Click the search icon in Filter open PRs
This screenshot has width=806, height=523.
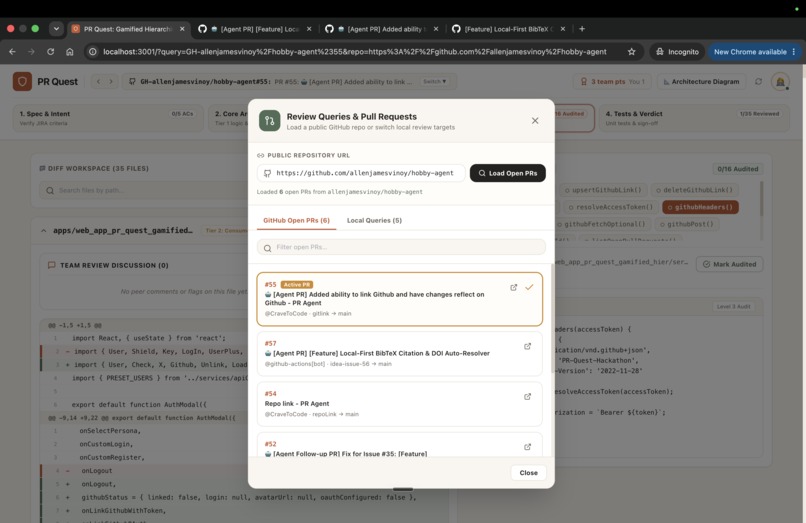(x=267, y=248)
